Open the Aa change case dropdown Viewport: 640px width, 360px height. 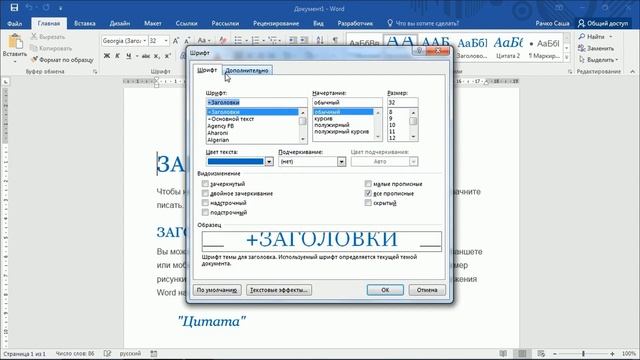204,41
